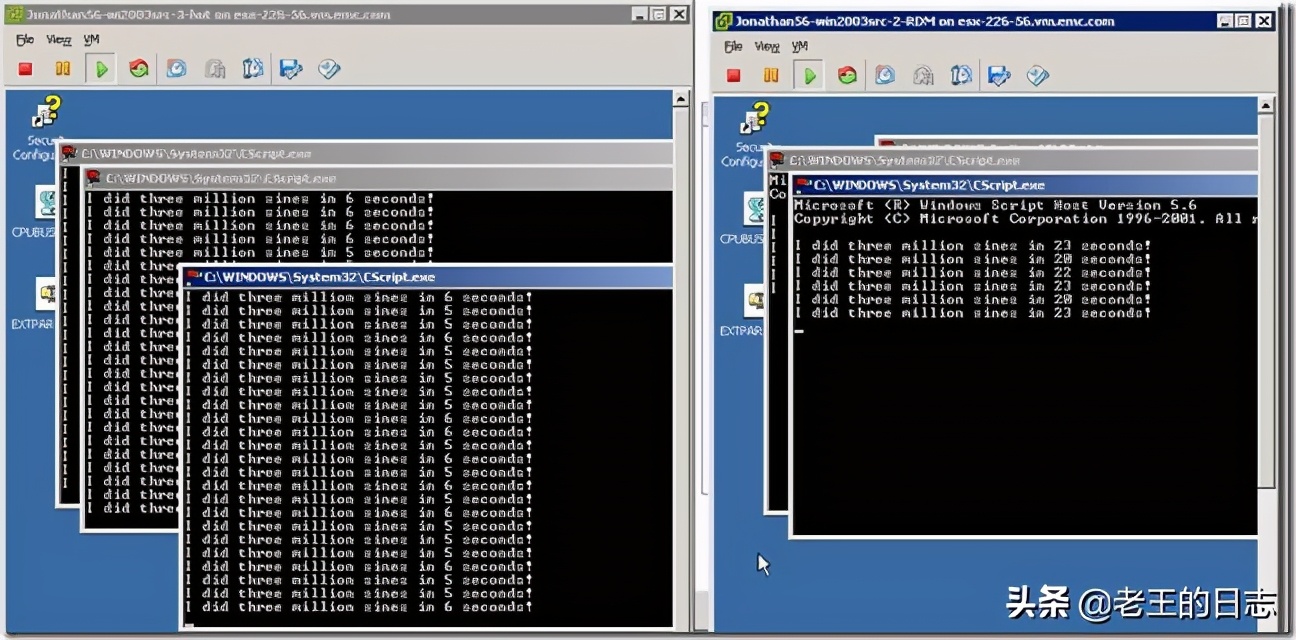Suspend the left VM with the pause icon
This screenshot has width=1296, height=640.
point(64,68)
